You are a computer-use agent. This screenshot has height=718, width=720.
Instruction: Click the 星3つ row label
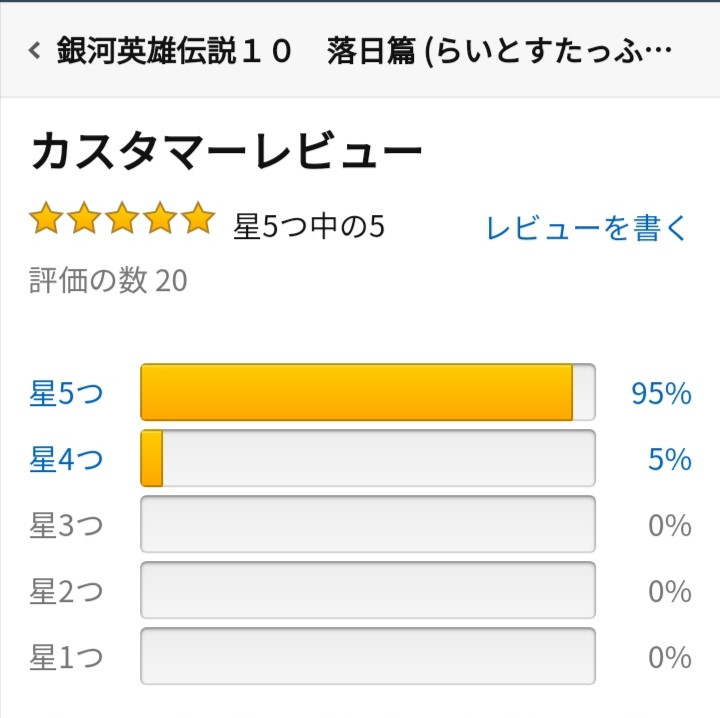tap(66, 526)
